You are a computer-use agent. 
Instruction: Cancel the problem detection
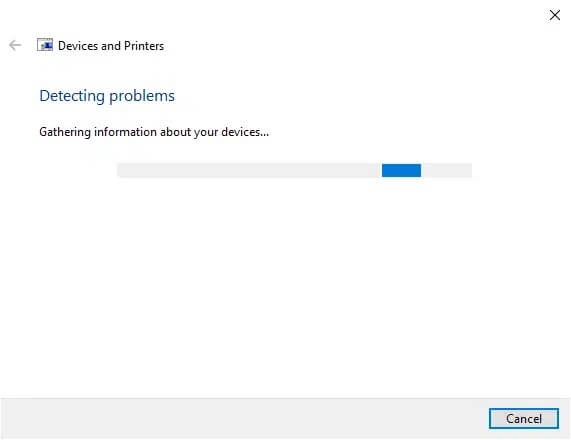524,419
